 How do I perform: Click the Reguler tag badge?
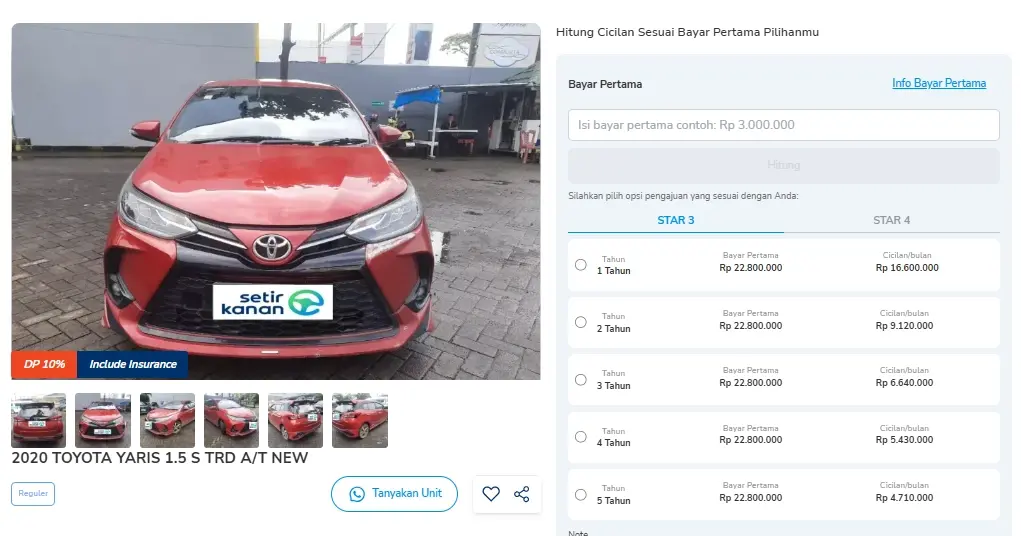point(33,493)
